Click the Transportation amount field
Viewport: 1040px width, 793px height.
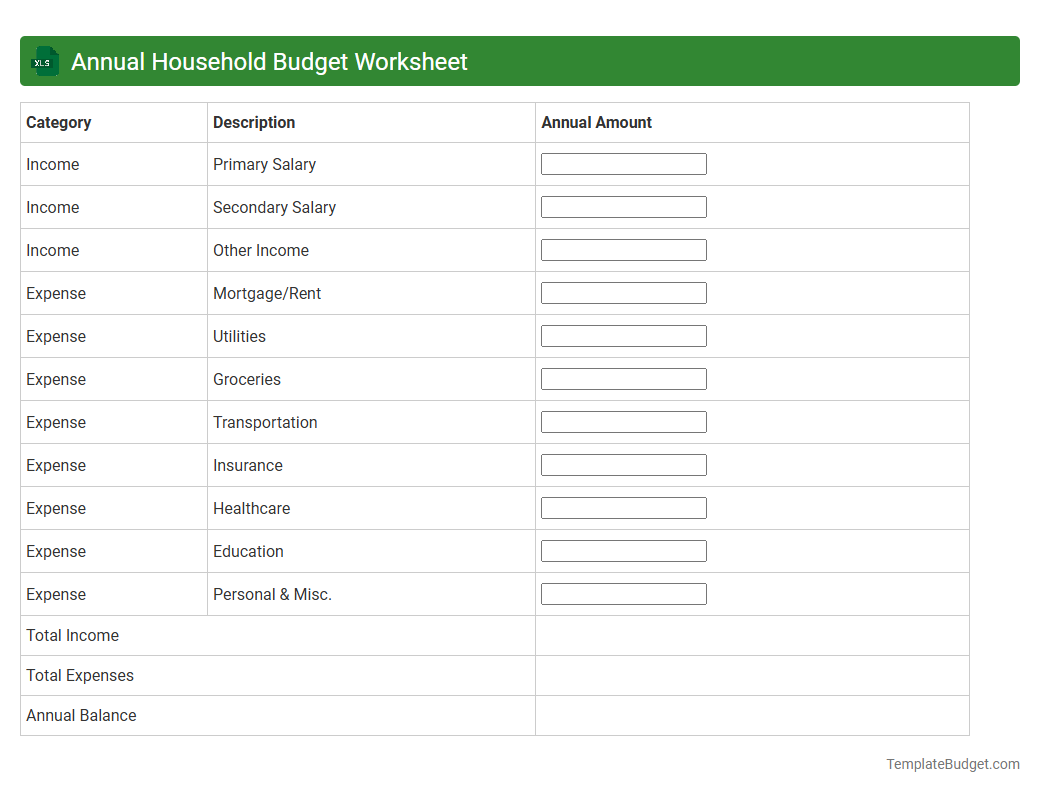tap(623, 421)
